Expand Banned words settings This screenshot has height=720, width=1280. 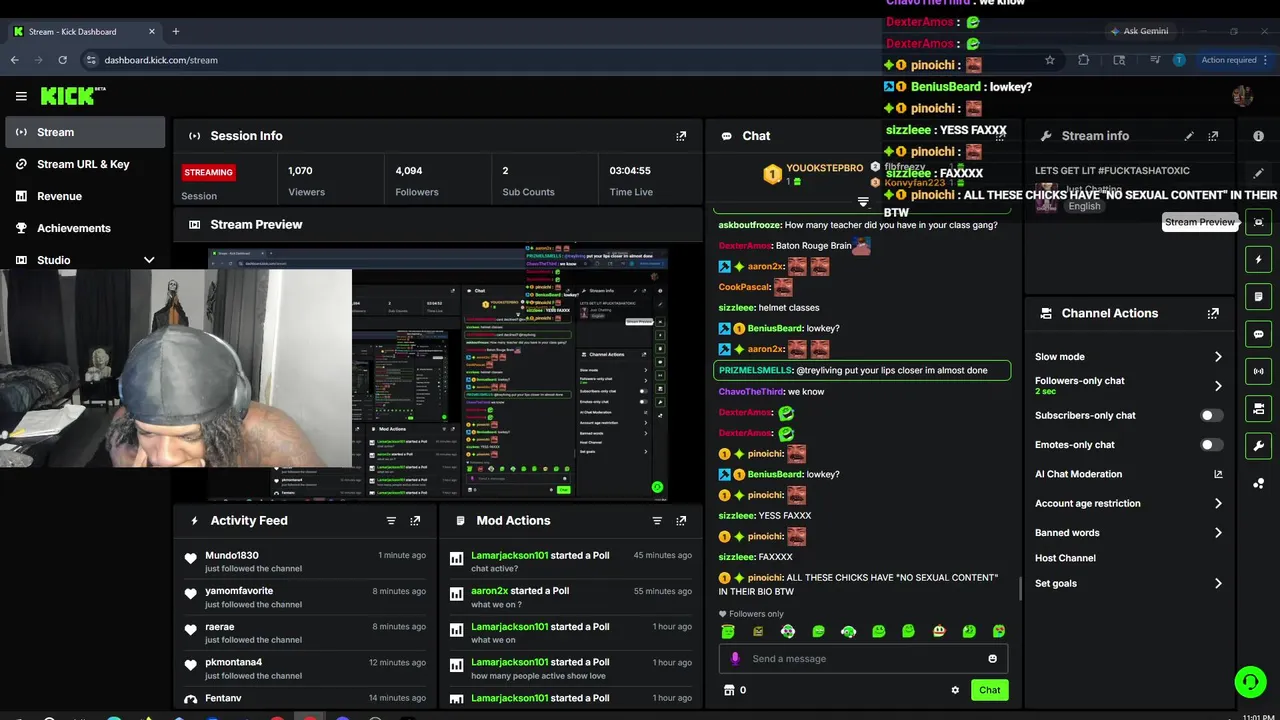[x=1218, y=533]
